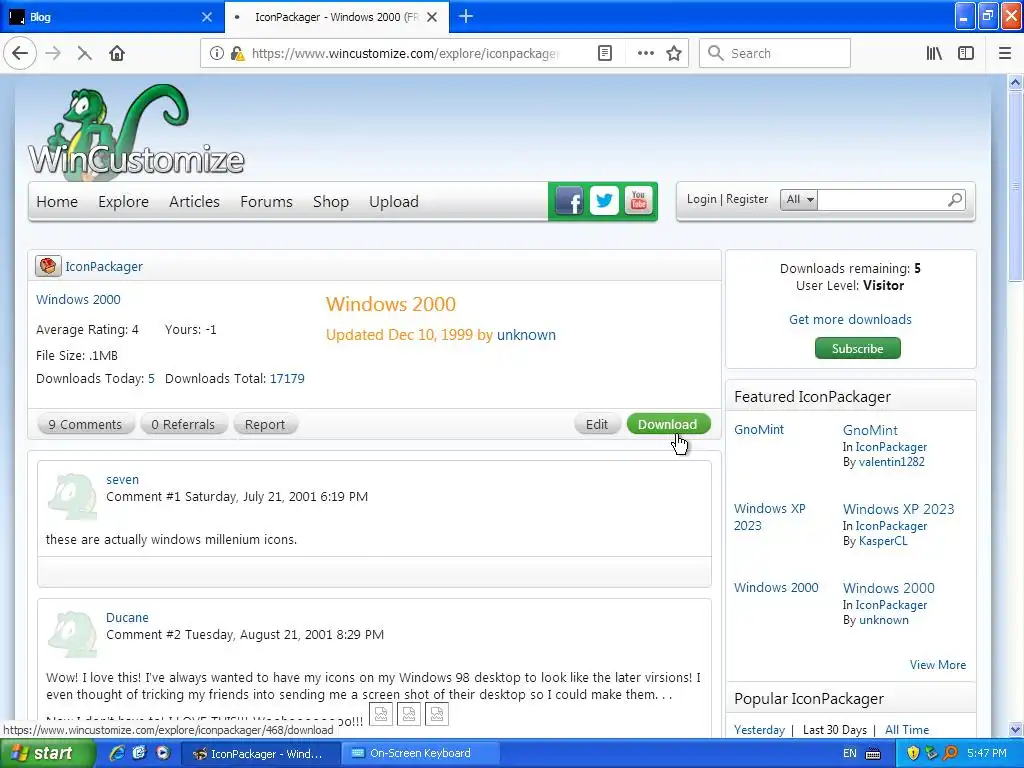Open valentin1282 author link
Viewport: 1024px width, 768px height.
coord(891,462)
